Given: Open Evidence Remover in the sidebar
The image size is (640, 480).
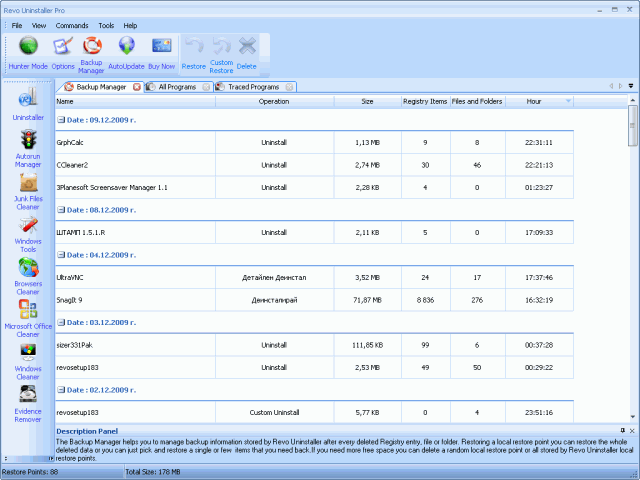Looking at the screenshot, I should click(x=28, y=404).
